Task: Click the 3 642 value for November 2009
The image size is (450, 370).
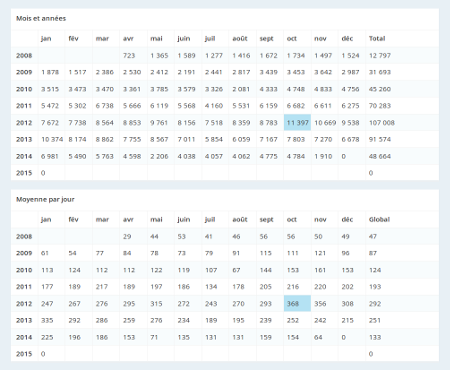Action: tap(323, 72)
